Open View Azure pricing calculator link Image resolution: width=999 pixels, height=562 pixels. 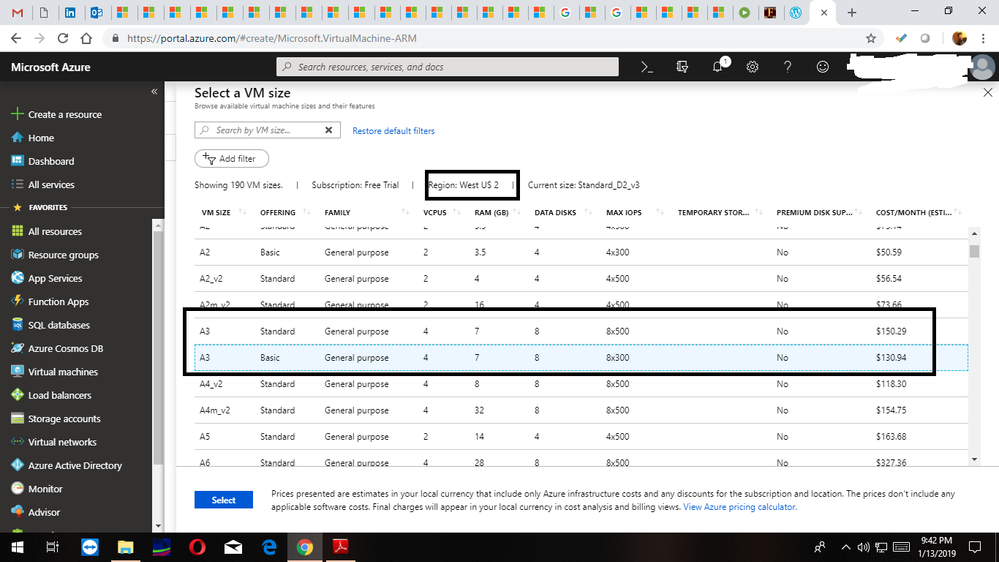(x=740, y=507)
